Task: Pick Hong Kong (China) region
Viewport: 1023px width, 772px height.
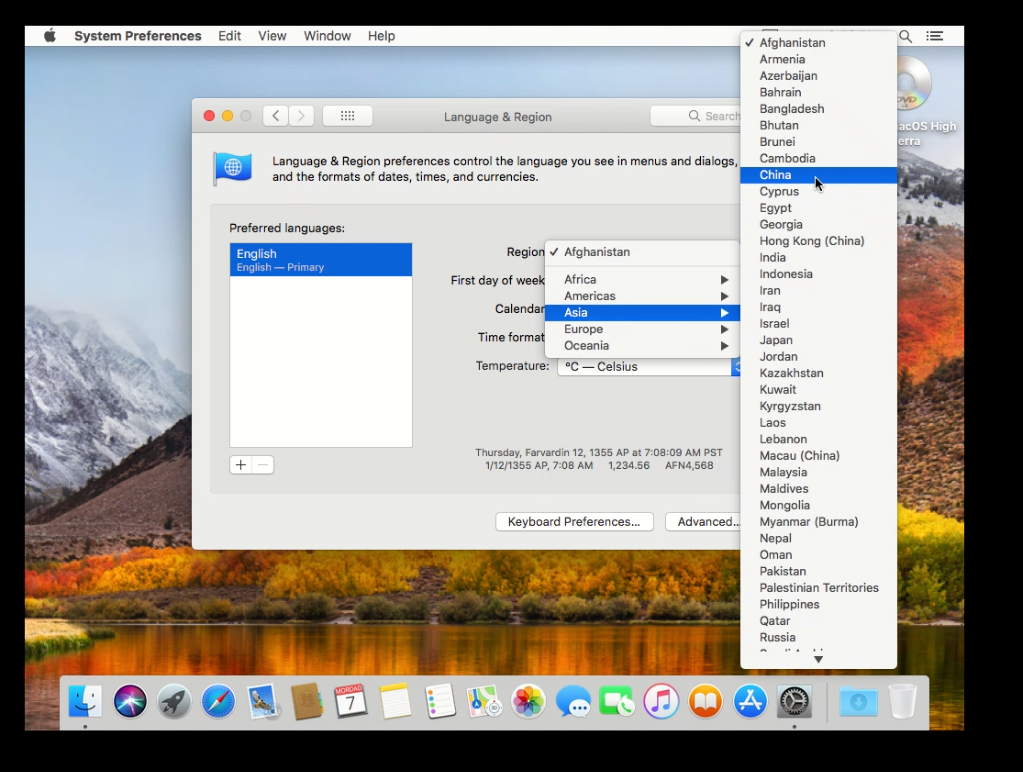Action: [x=818, y=241]
